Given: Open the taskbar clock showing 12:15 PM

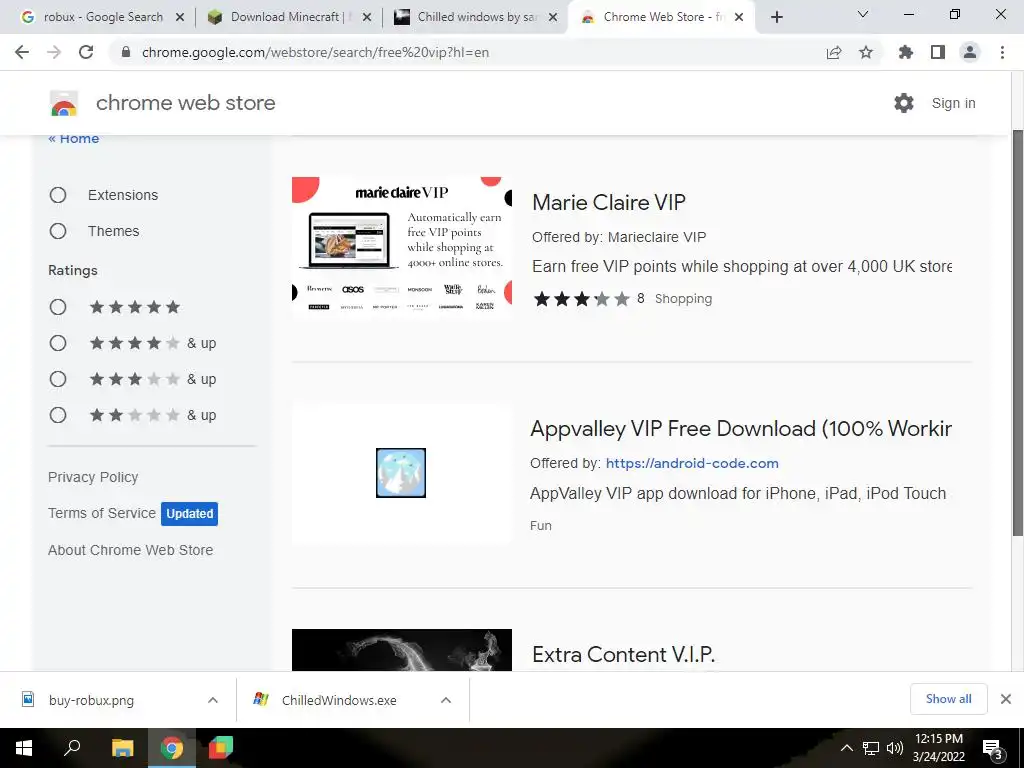Looking at the screenshot, I should click(x=938, y=748).
